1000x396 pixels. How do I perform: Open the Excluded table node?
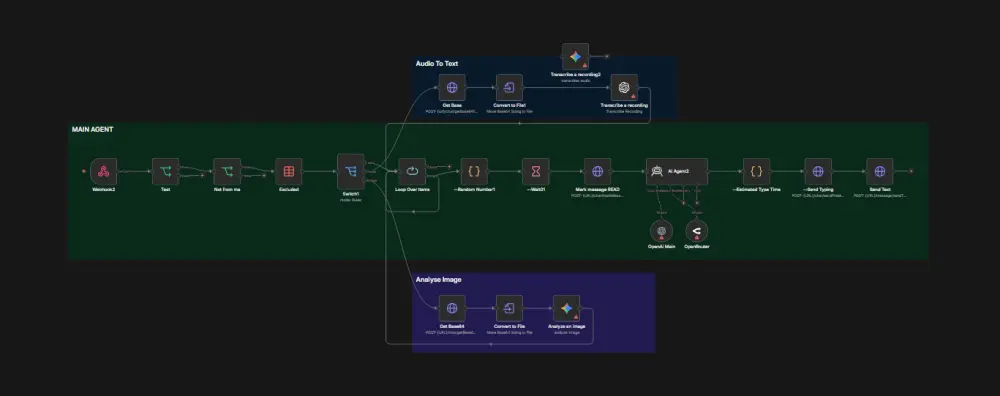[x=288, y=172]
